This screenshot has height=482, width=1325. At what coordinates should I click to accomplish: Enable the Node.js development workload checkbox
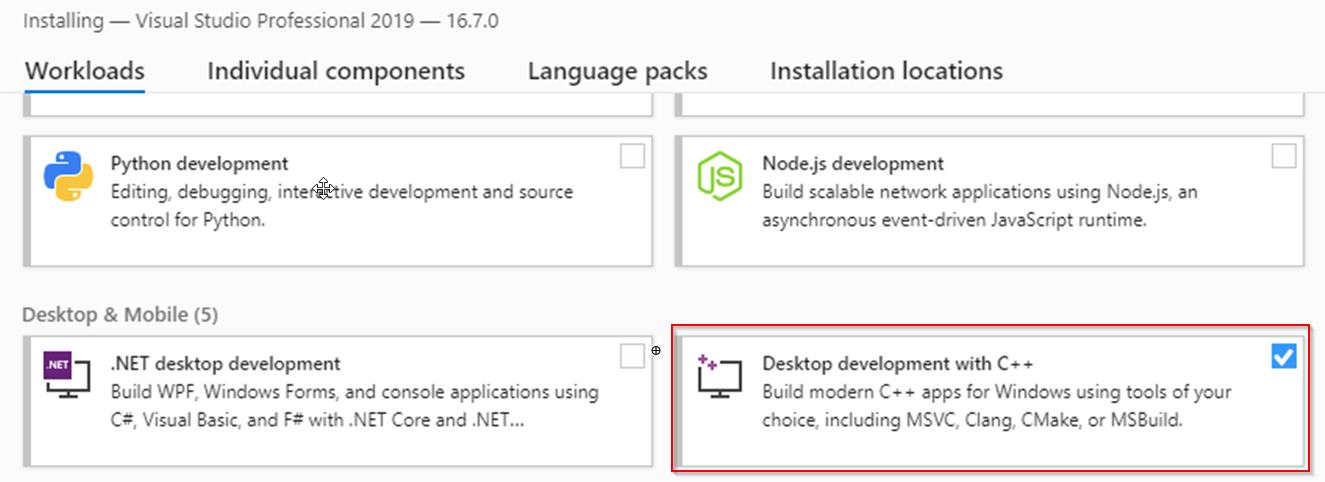[x=1284, y=157]
